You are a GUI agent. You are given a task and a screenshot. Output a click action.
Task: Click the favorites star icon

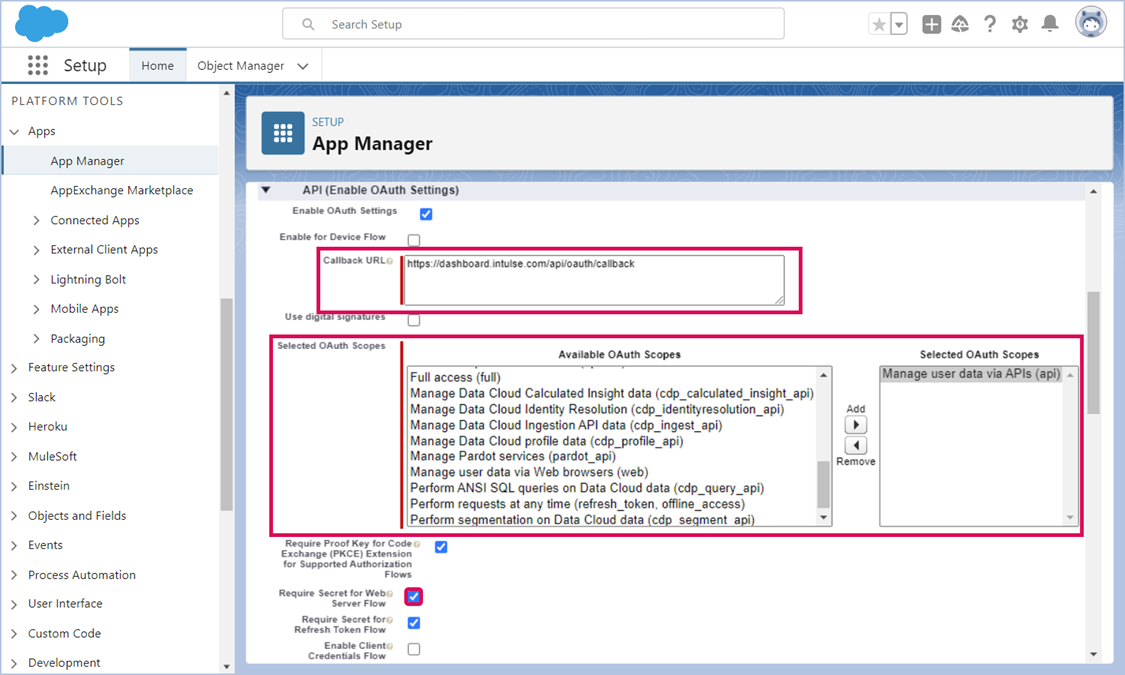[879, 24]
